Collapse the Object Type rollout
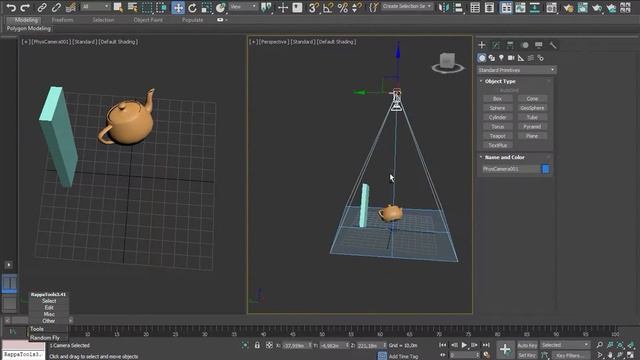 [500, 81]
